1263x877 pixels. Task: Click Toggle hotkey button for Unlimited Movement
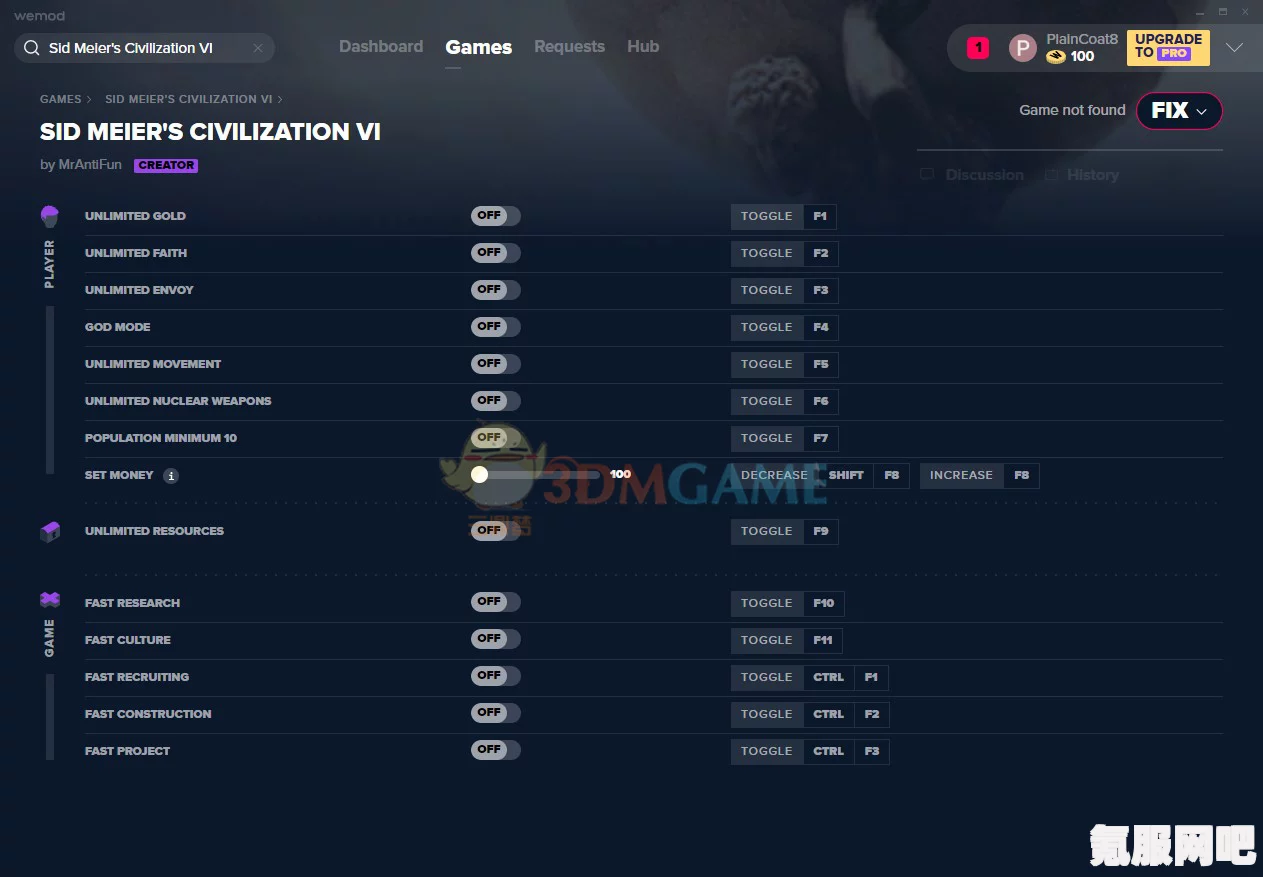[x=767, y=364]
